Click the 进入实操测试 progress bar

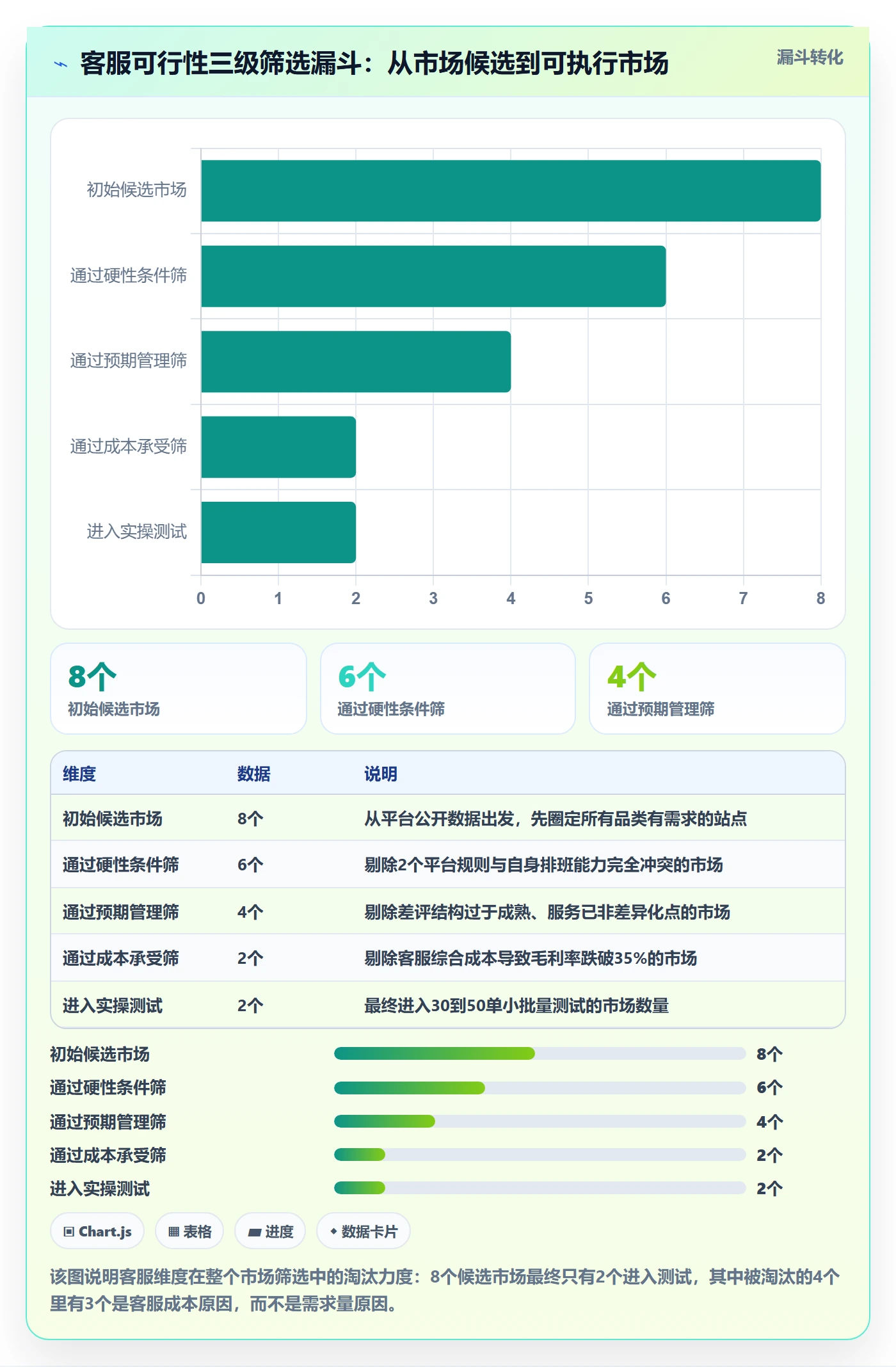coord(540,1188)
